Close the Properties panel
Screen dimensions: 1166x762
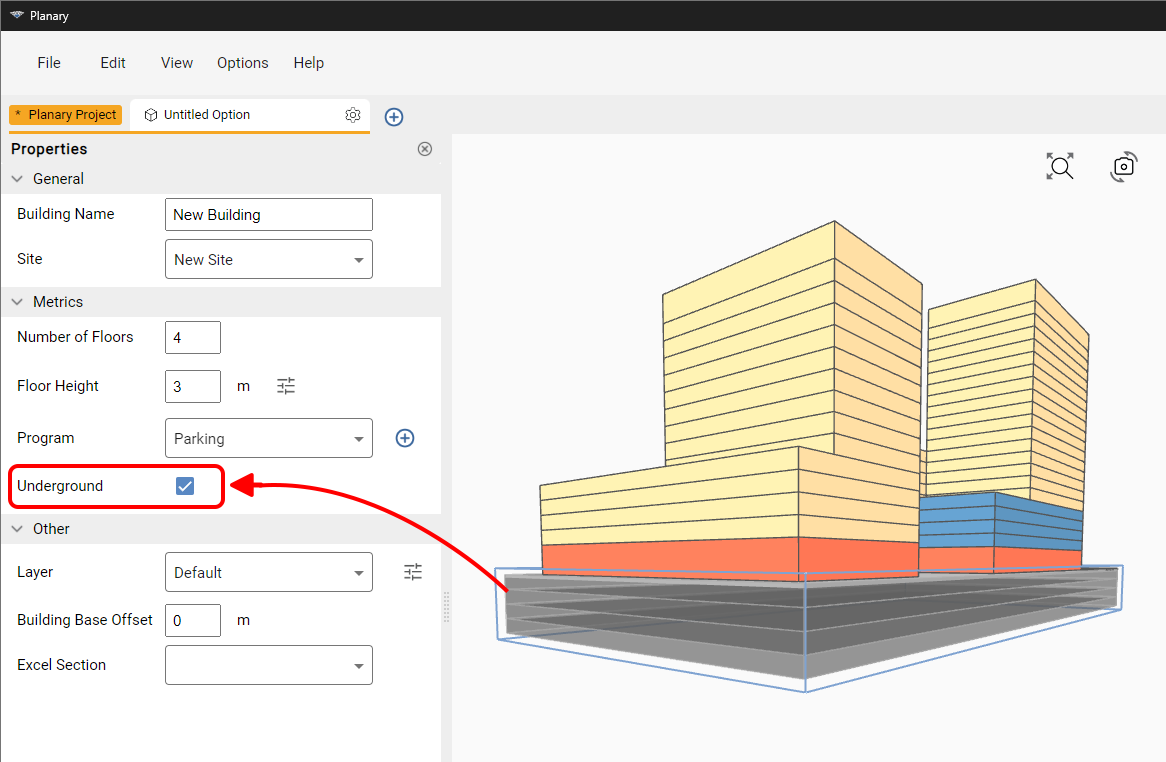click(x=425, y=149)
